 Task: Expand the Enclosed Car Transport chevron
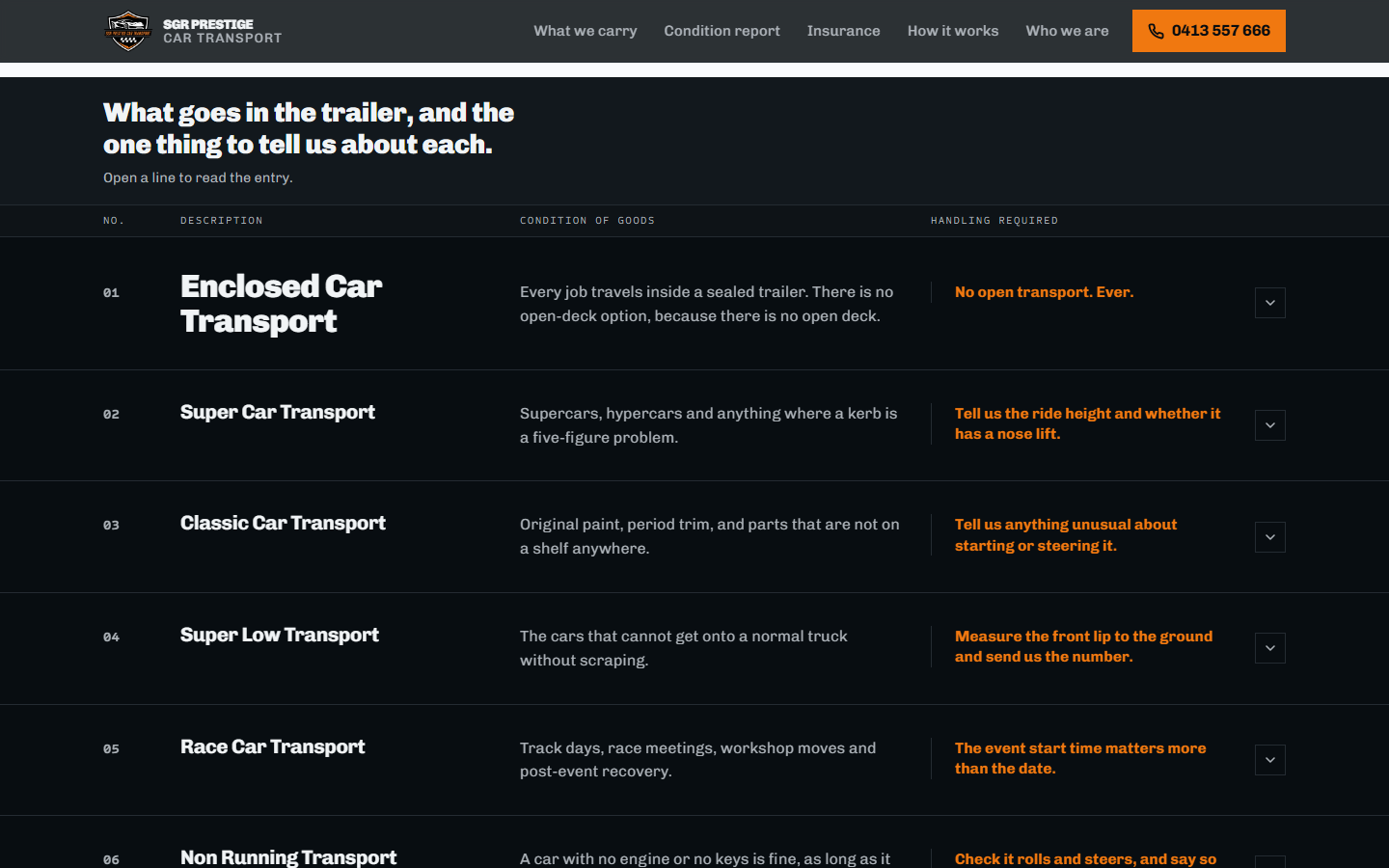pyautogui.click(x=1270, y=303)
